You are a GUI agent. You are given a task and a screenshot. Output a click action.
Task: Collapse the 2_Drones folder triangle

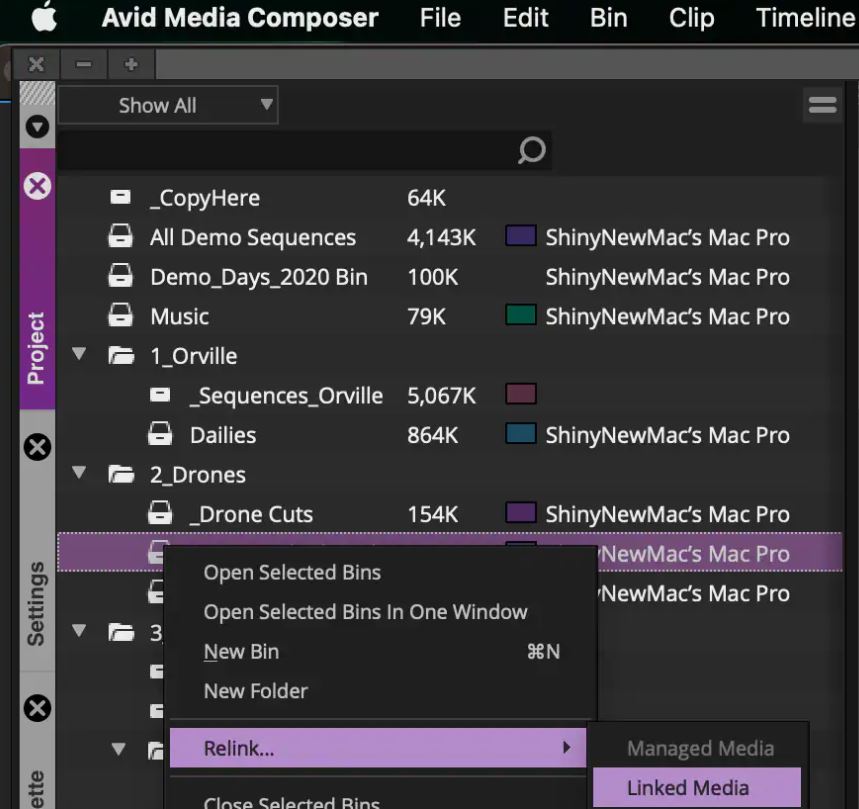tap(79, 472)
